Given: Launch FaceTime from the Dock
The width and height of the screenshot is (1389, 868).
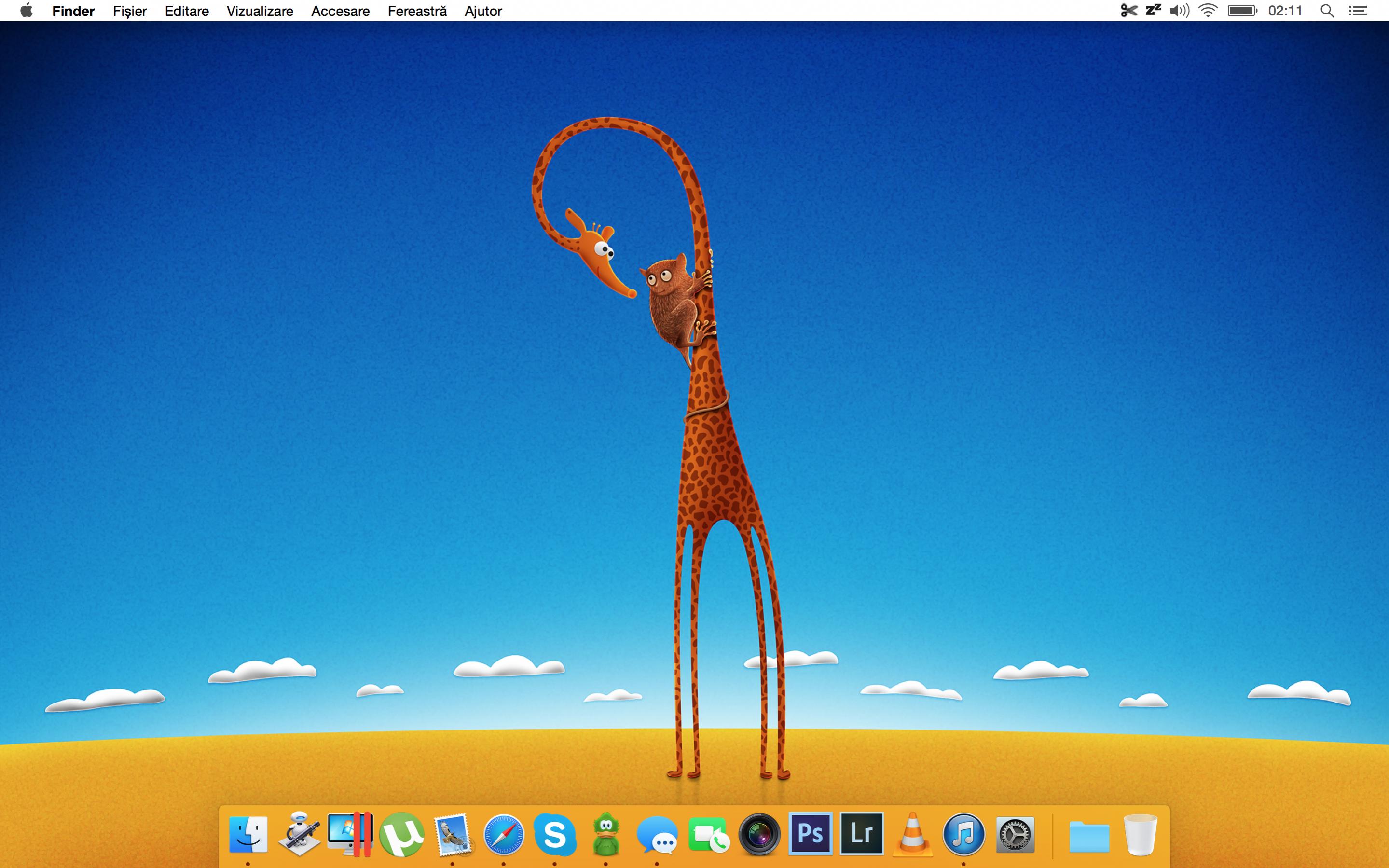Looking at the screenshot, I should (708, 834).
